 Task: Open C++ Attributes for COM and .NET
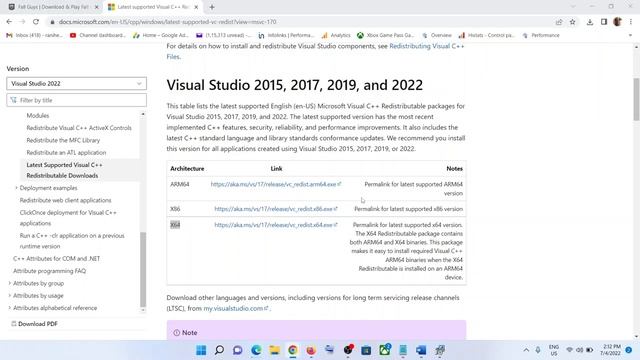(x=56, y=258)
